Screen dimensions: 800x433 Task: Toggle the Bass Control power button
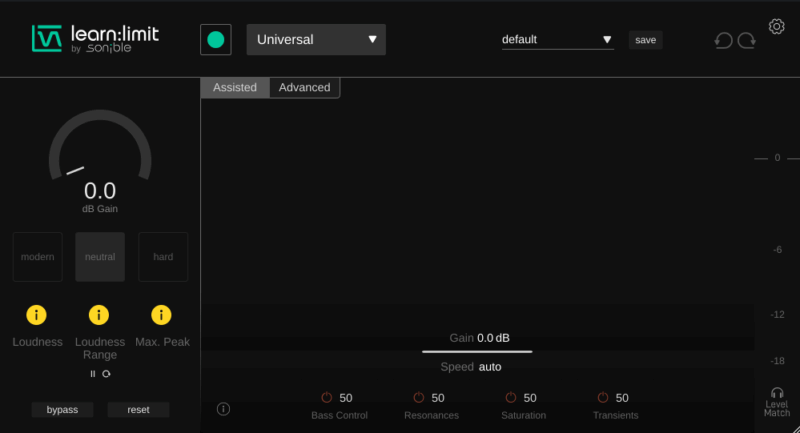point(326,398)
